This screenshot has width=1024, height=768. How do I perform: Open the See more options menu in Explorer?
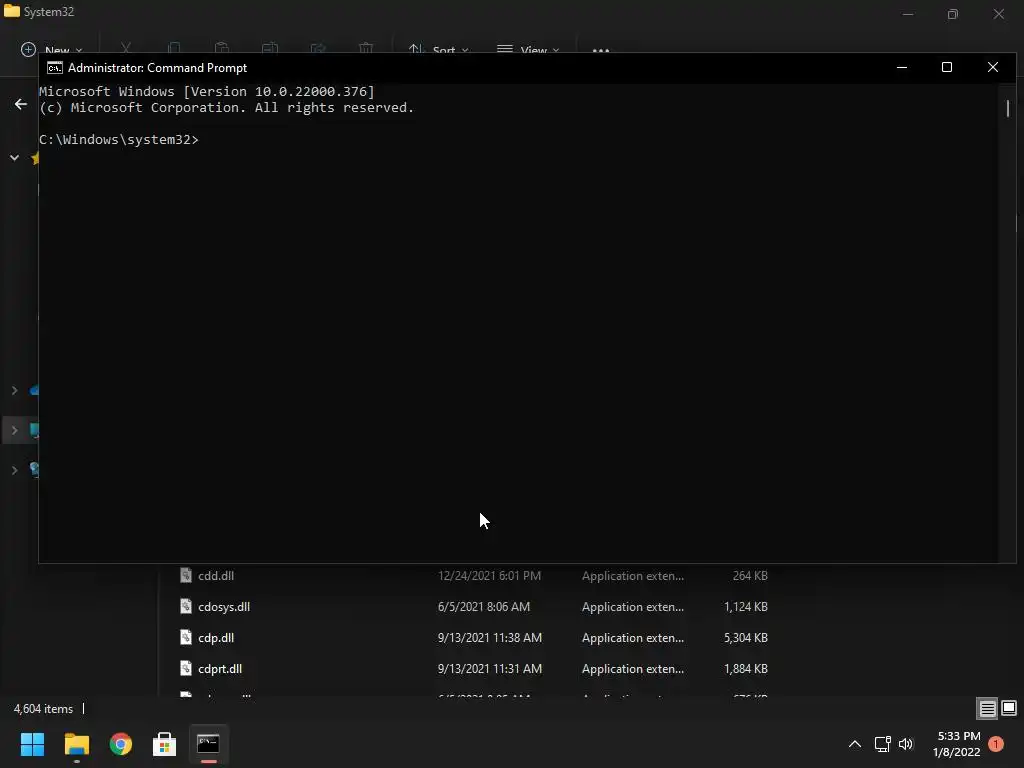(x=601, y=50)
